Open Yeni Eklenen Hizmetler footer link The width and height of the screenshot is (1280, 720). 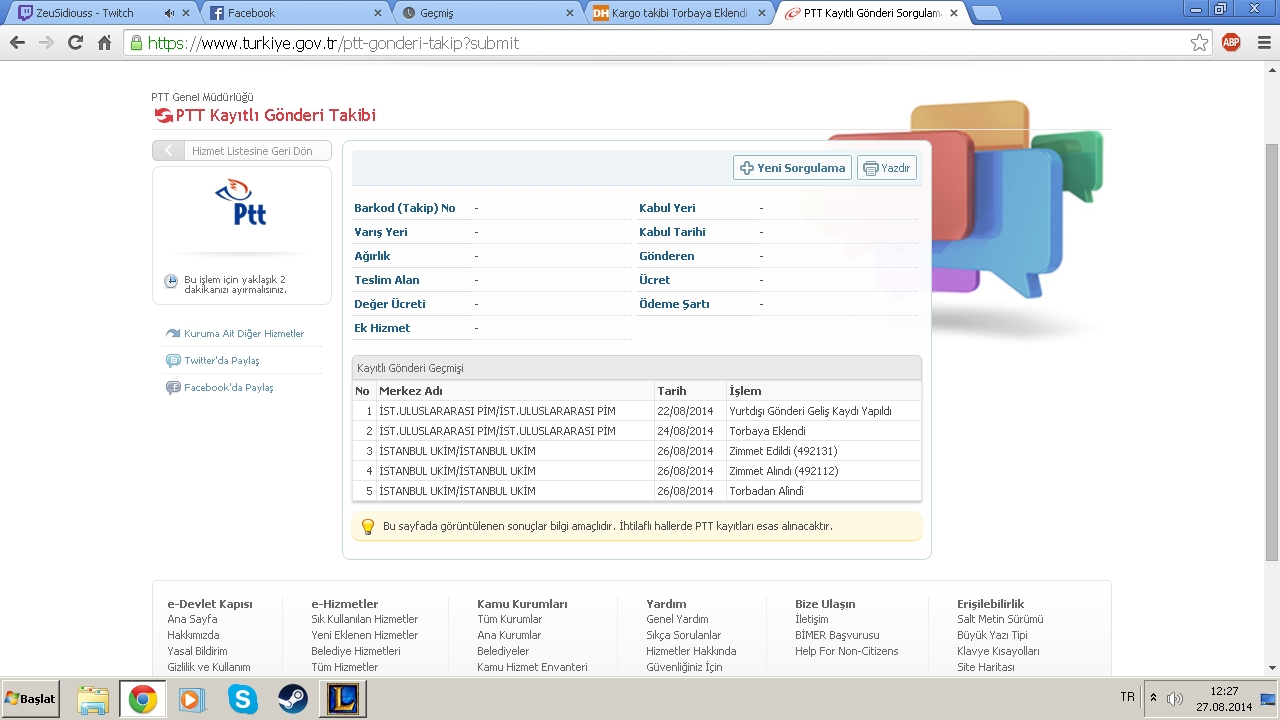tap(365, 635)
